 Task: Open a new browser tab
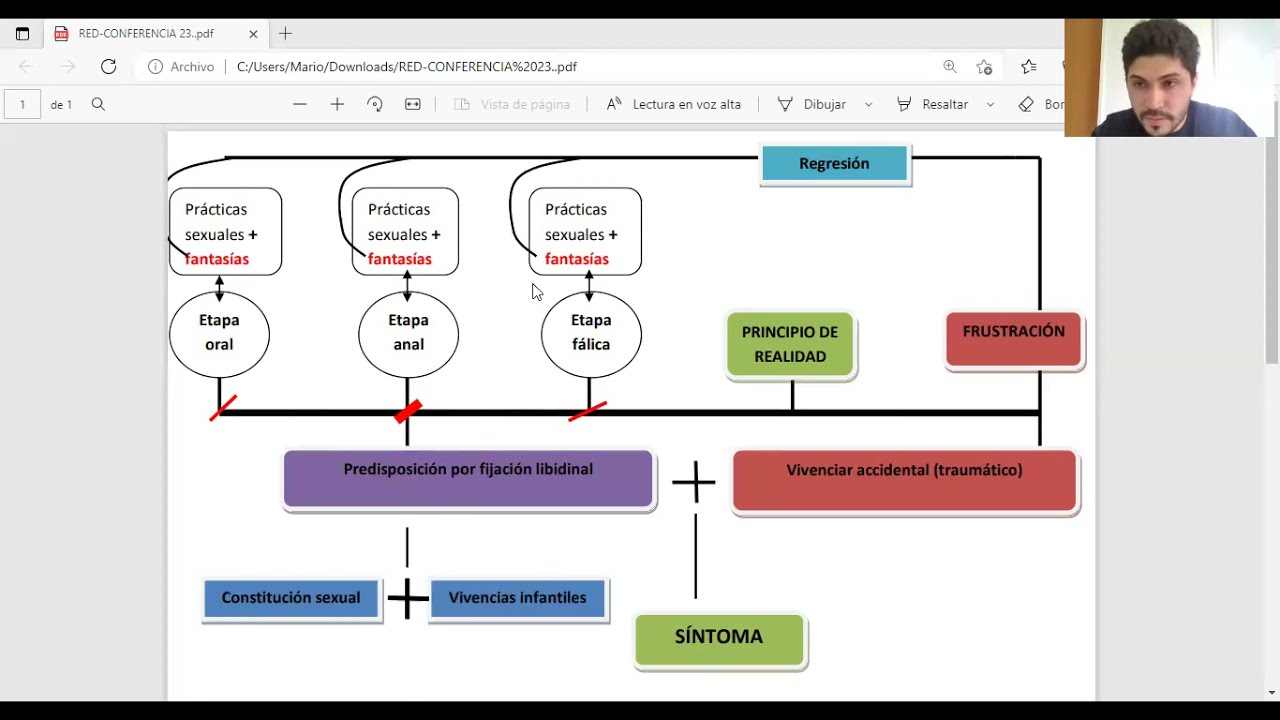coord(285,34)
